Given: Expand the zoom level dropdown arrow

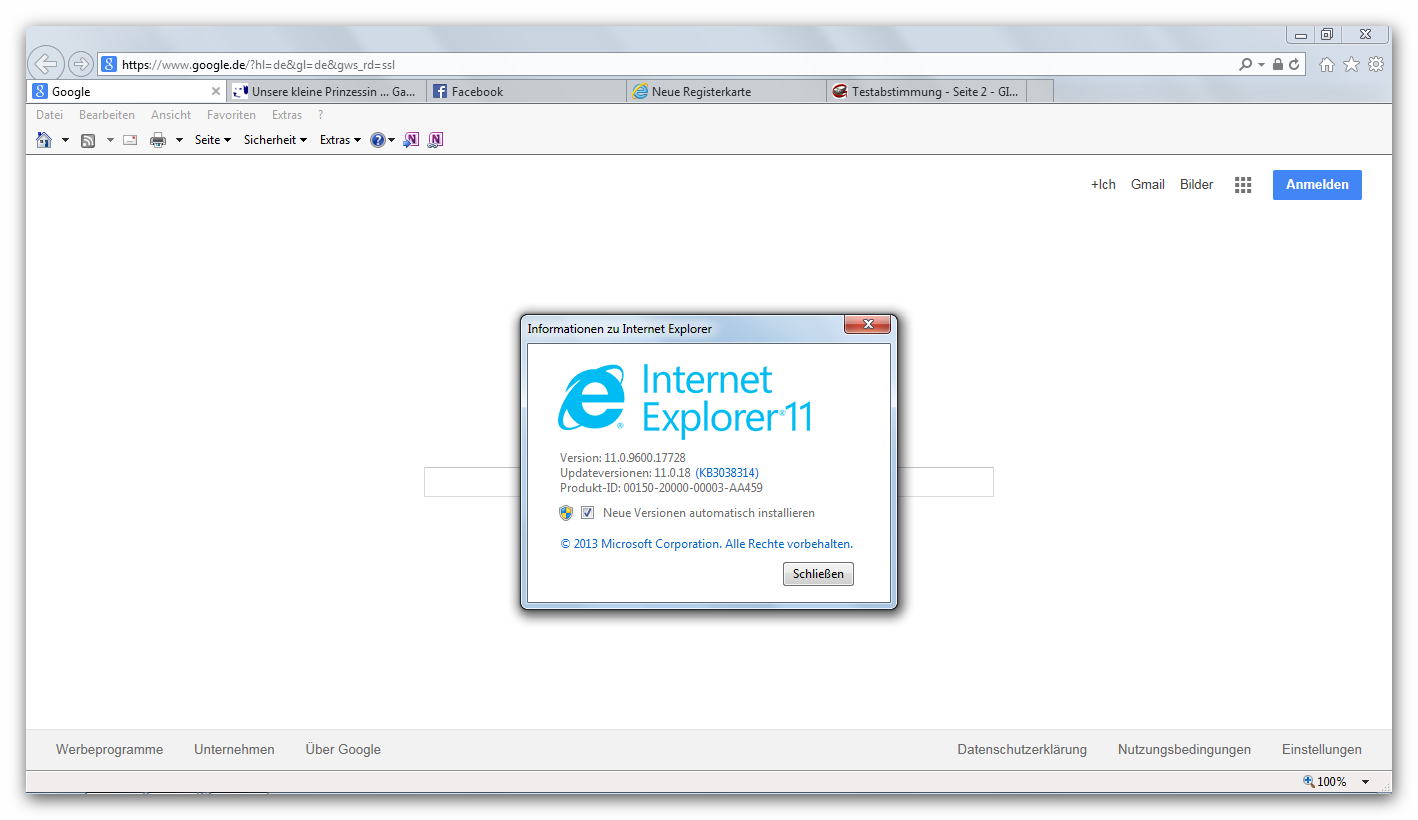Looking at the screenshot, I should (1365, 782).
